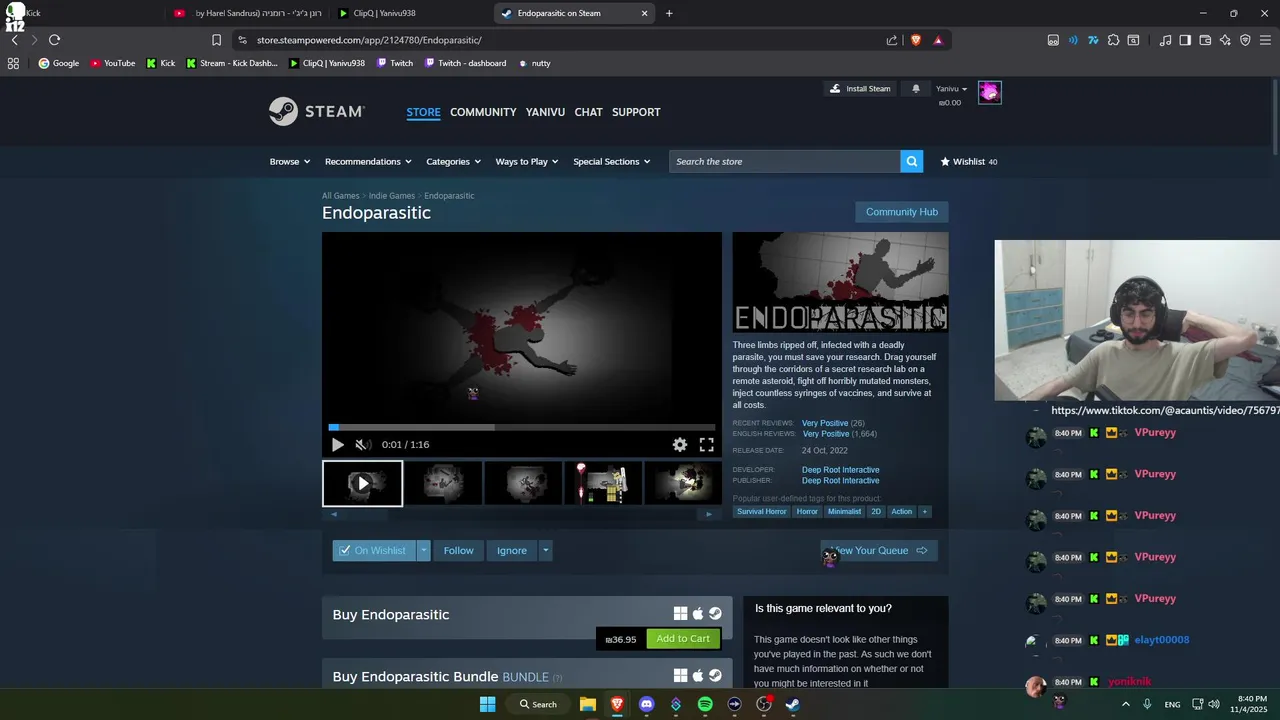Image resolution: width=1280 pixels, height=720 pixels.
Task: Open the YANIVU profile menu
Action: [x=545, y=112]
